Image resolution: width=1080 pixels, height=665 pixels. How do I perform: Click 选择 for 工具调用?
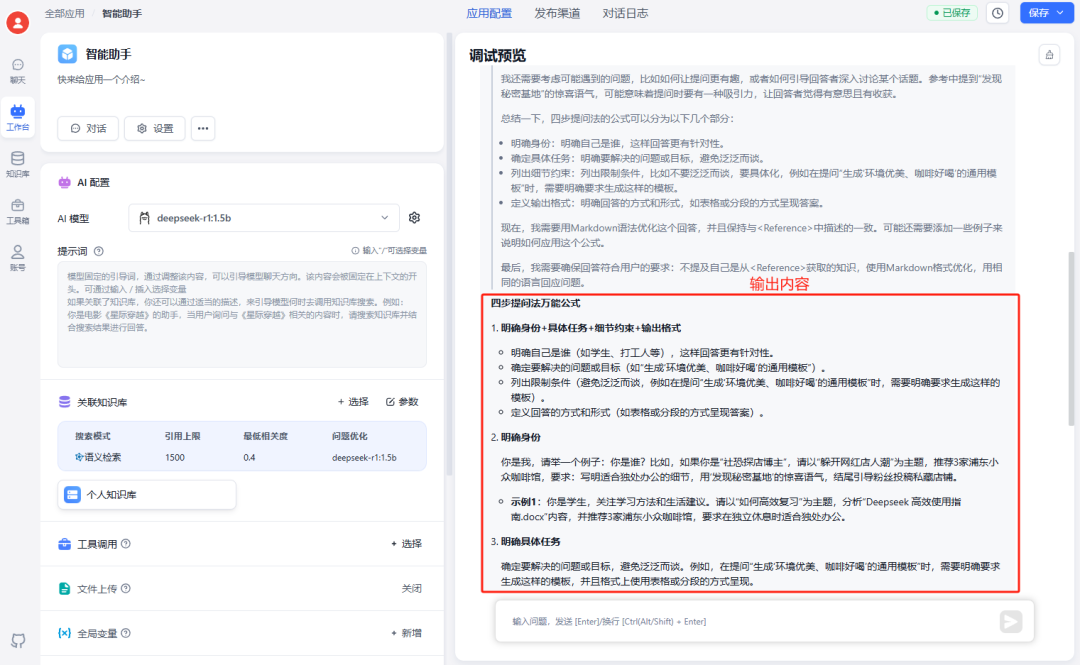(406, 544)
